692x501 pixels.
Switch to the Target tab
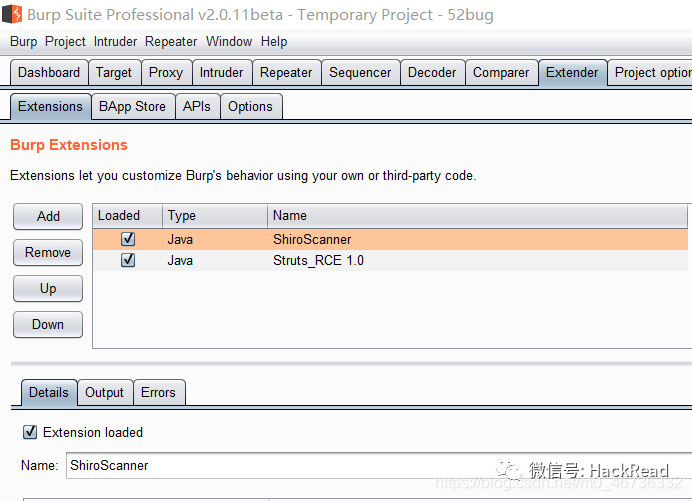[114, 72]
